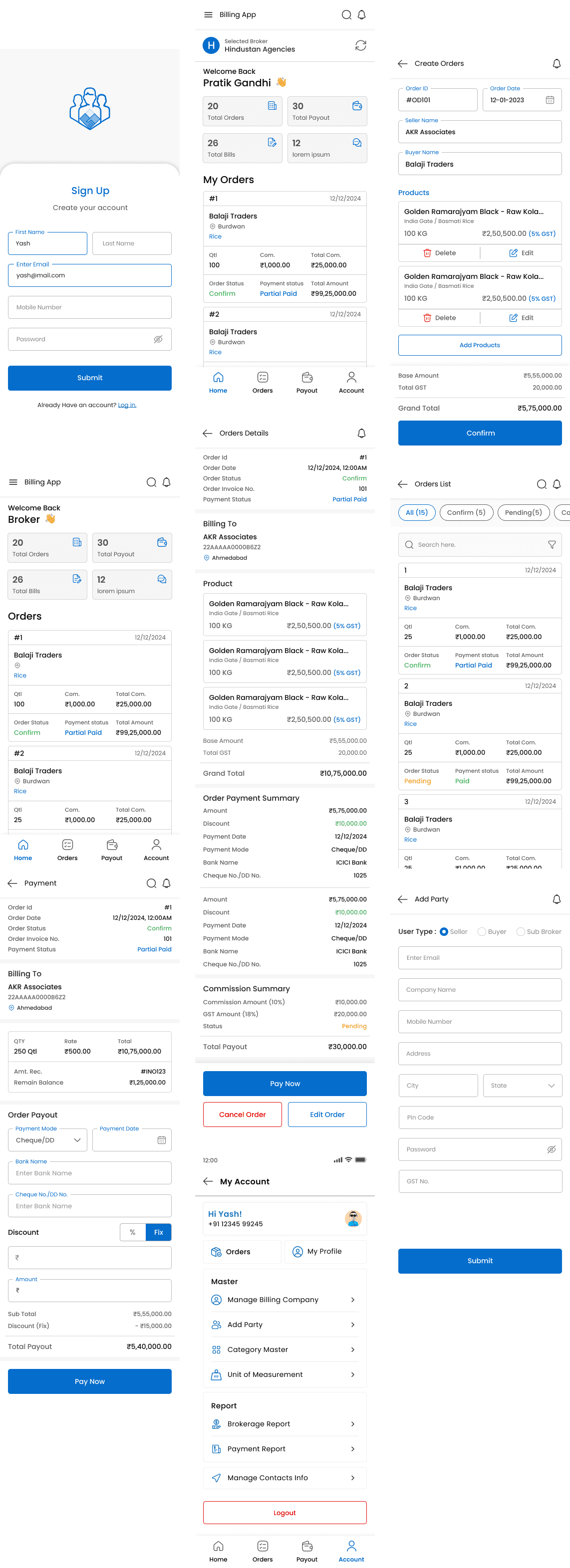The height and width of the screenshot is (1568, 570).
Task: Toggle password visibility on Sign Up form
Action: [x=158, y=340]
